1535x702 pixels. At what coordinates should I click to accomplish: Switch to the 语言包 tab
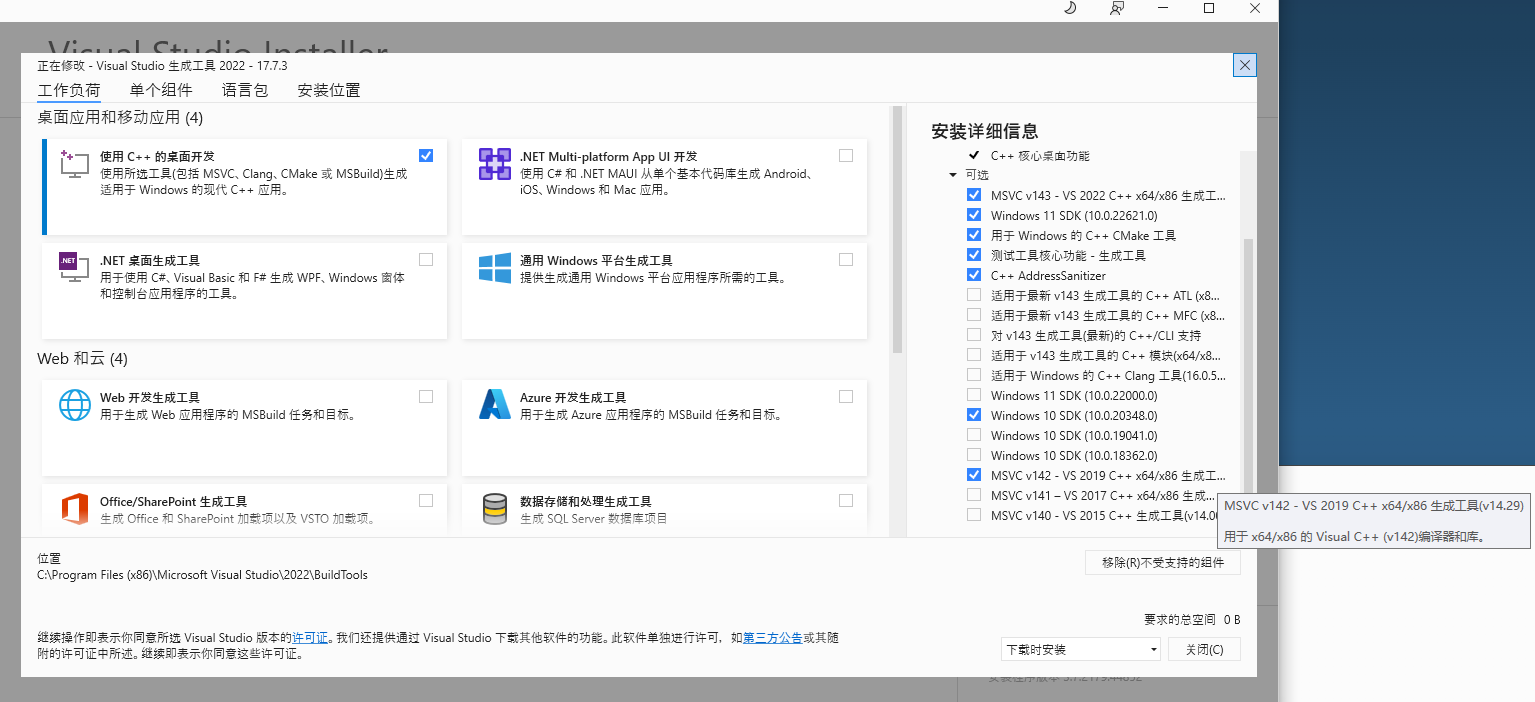(245, 90)
